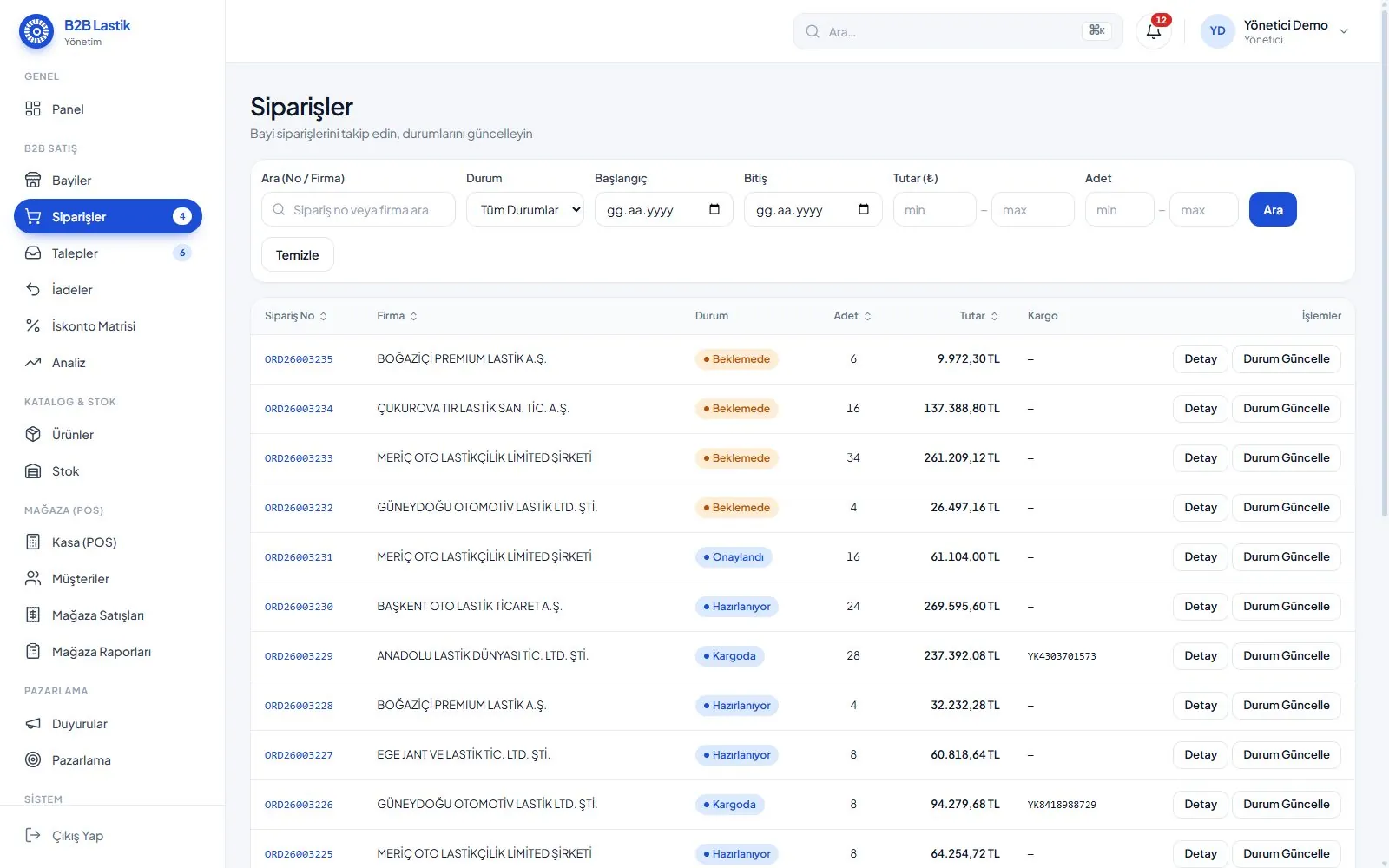Image resolution: width=1389 pixels, height=868 pixels.
Task: Focus the Tutar min input field
Action: click(935, 209)
